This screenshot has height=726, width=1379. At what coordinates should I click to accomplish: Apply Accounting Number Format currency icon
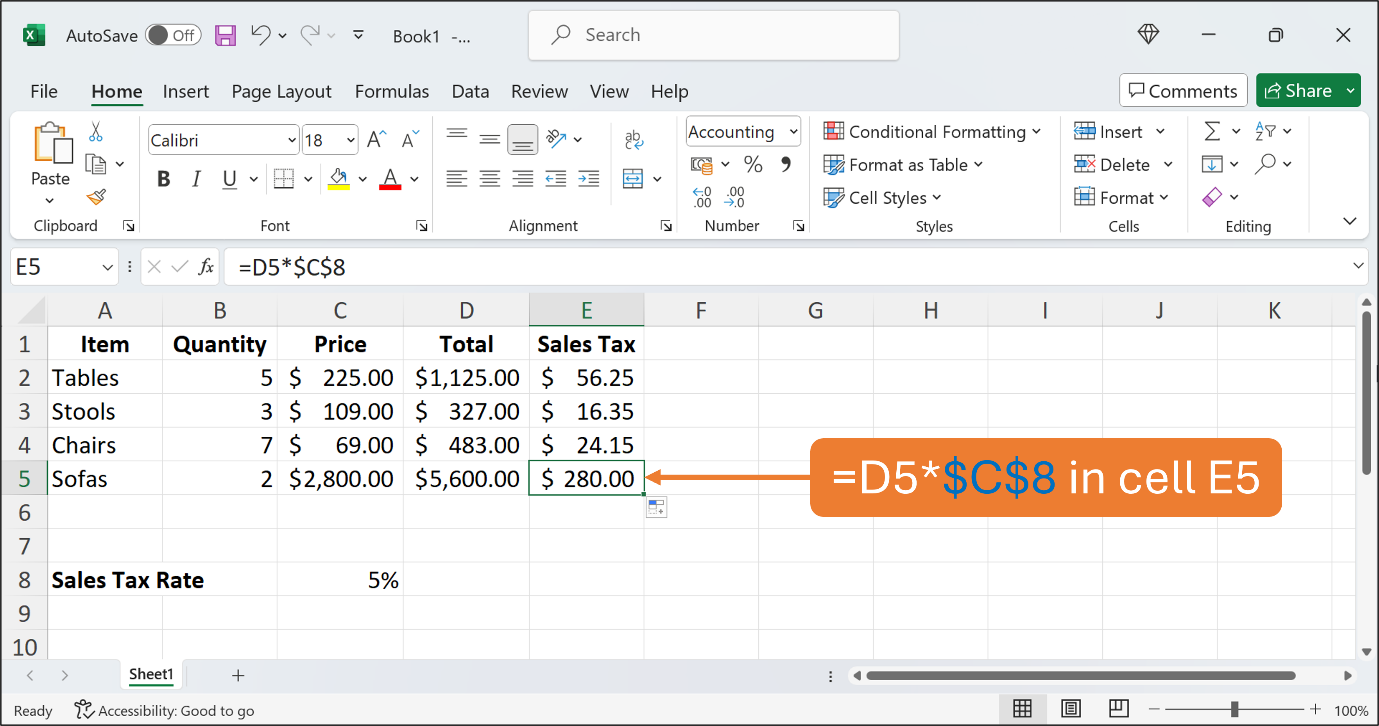pos(702,164)
